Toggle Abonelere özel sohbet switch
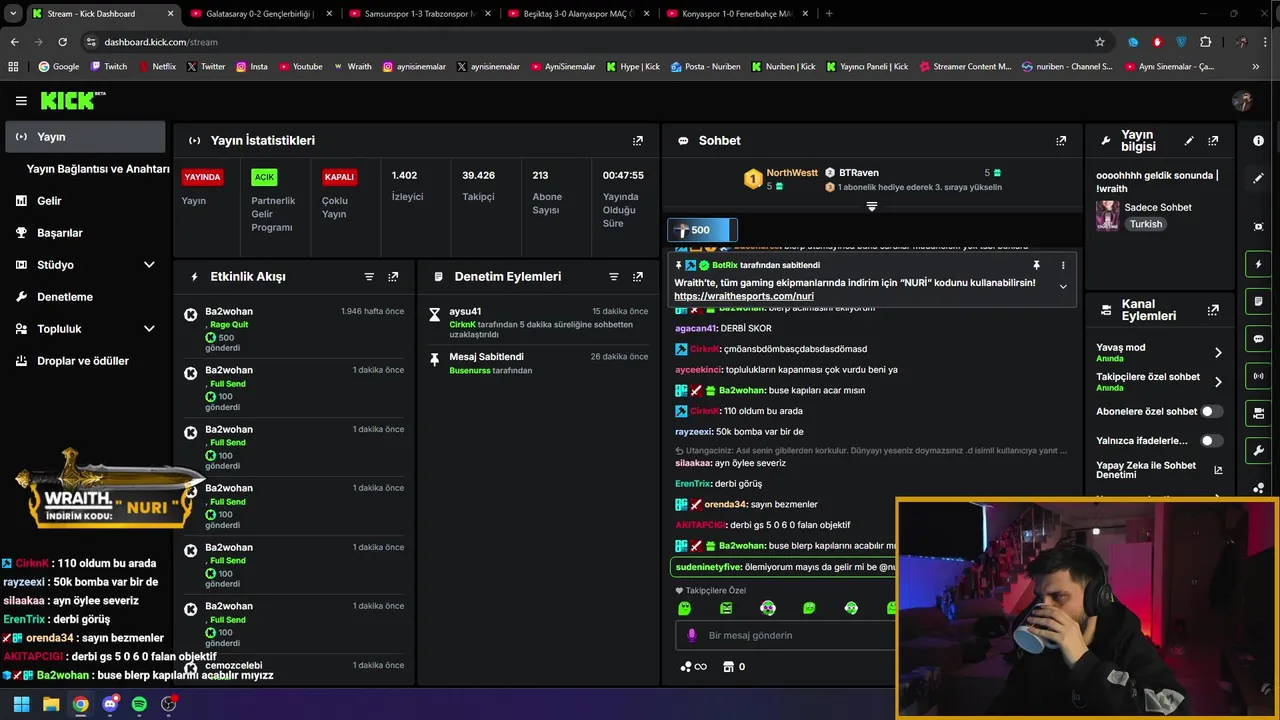The width and height of the screenshot is (1280, 720). [x=1211, y=411]
